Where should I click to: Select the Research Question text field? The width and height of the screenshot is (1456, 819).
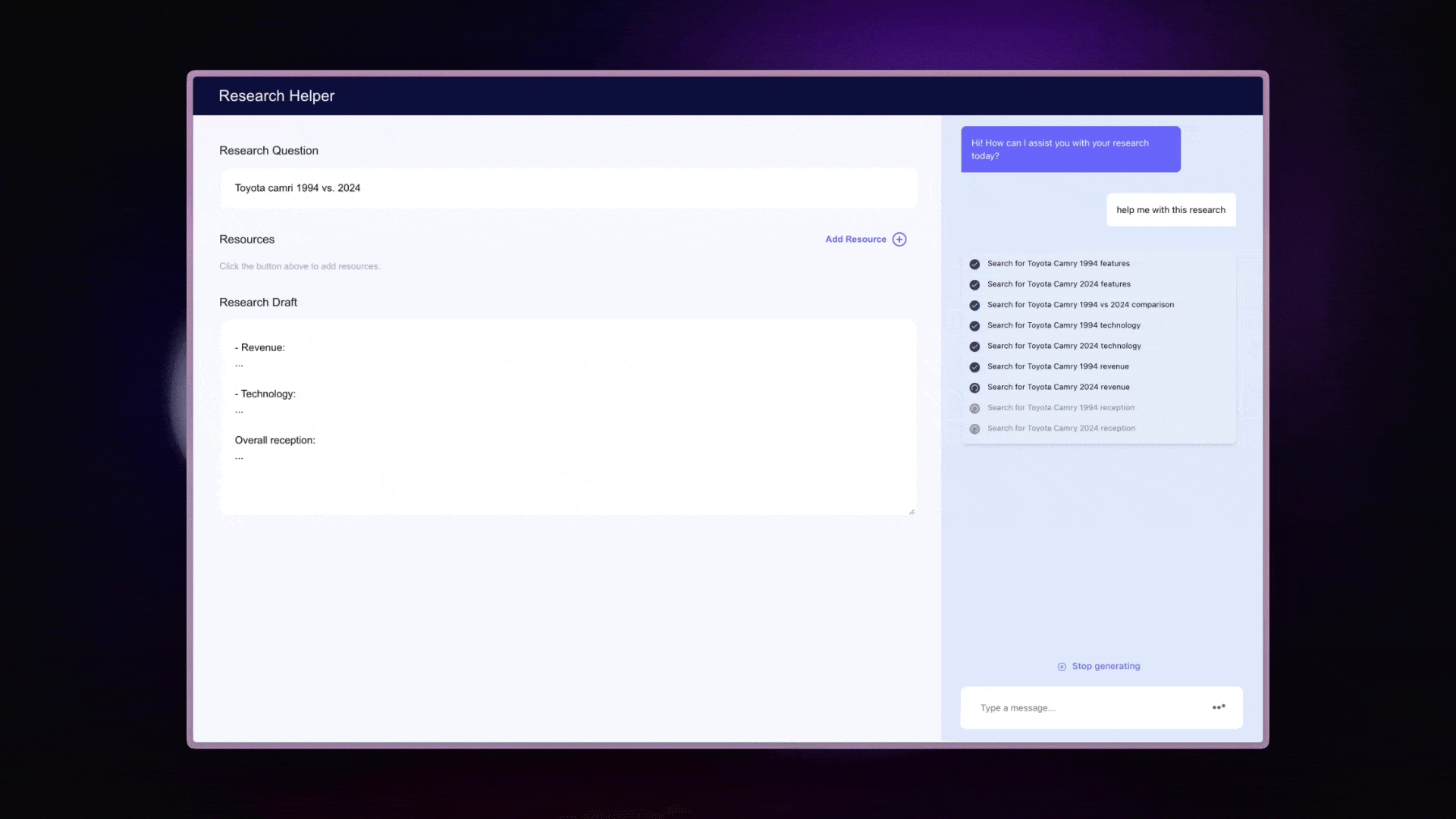click(x=567, y=188)
